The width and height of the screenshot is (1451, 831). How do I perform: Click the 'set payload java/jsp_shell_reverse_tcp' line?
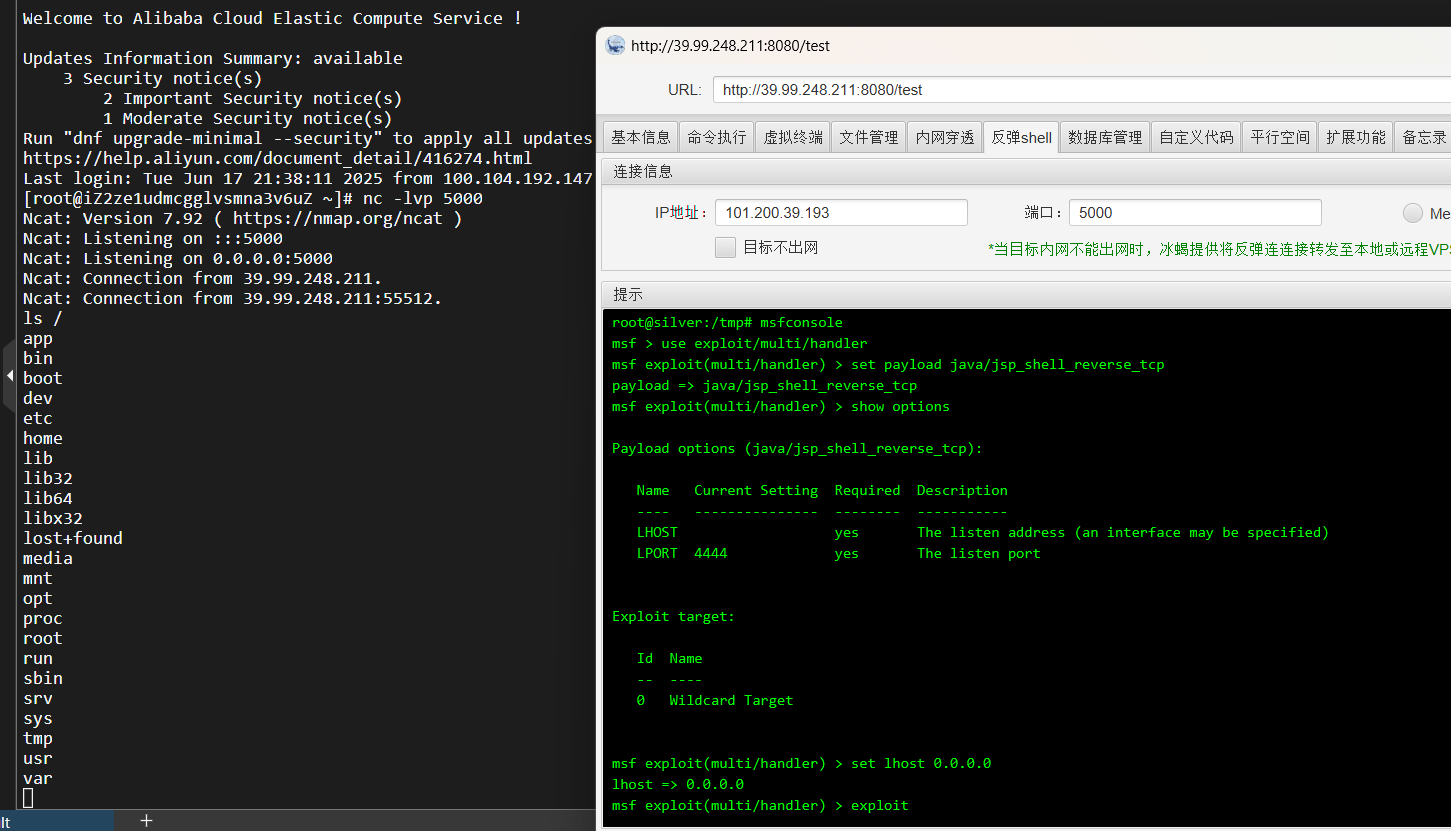tap(888, 364)
